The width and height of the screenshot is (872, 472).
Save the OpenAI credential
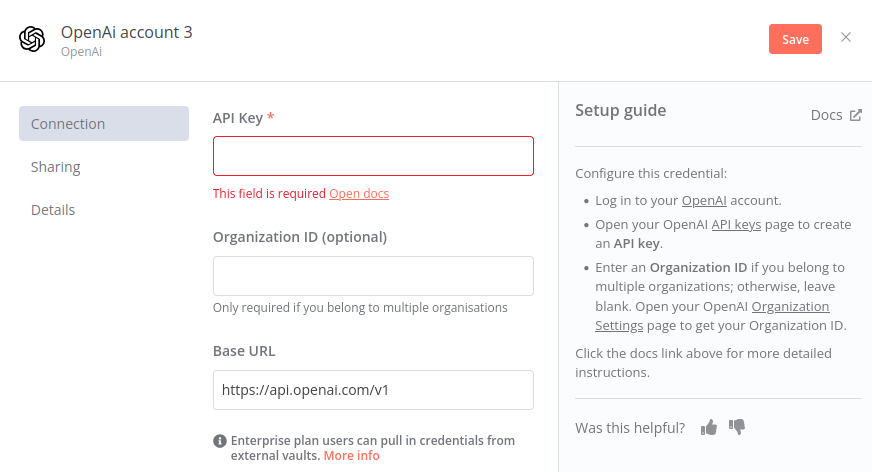click(x=795, y=39)
